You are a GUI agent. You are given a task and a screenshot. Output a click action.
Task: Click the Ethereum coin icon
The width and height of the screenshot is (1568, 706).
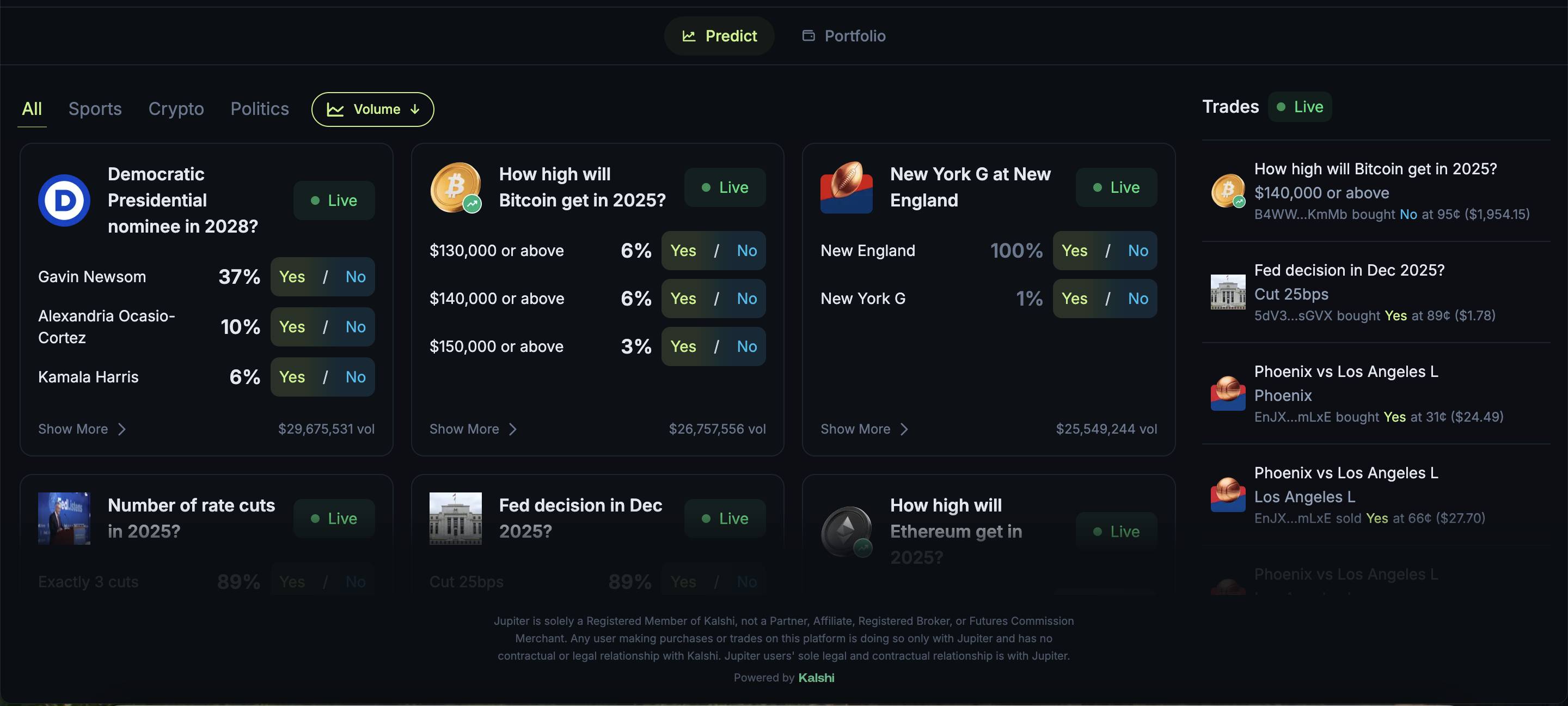(846, 531)
